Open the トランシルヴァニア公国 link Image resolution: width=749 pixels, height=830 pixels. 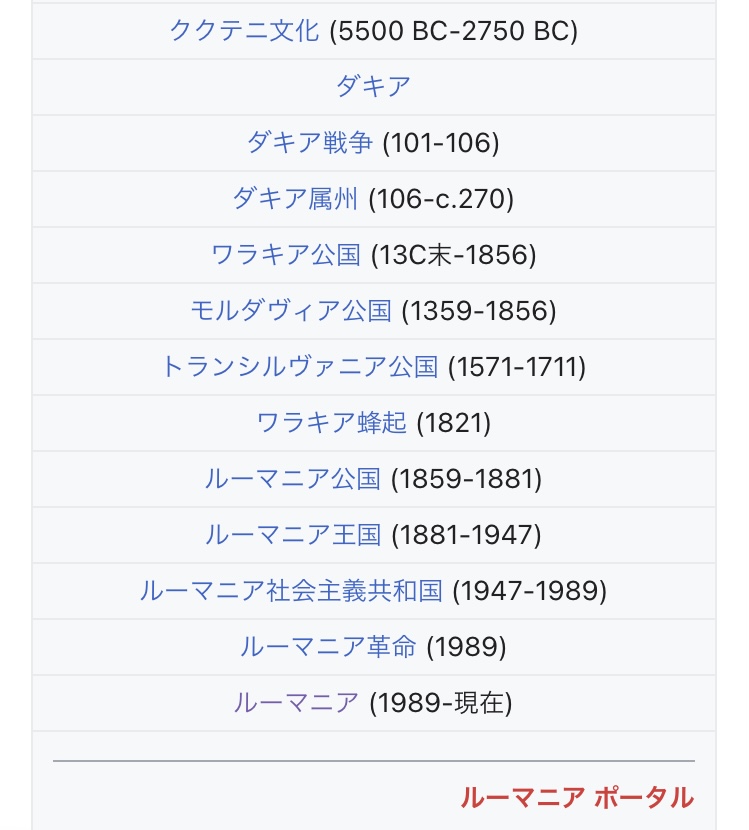click(299, 367)
